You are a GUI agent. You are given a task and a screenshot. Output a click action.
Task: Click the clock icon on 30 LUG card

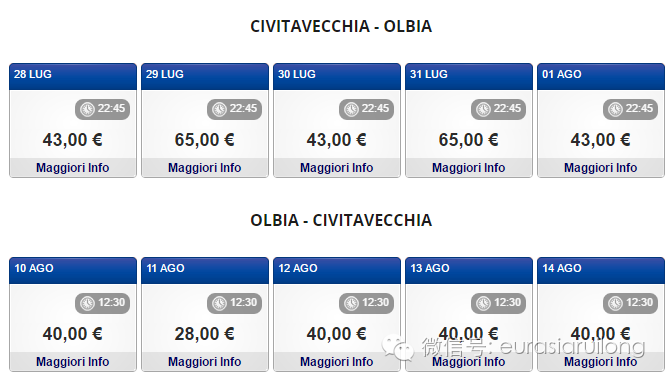pos(351,110)
